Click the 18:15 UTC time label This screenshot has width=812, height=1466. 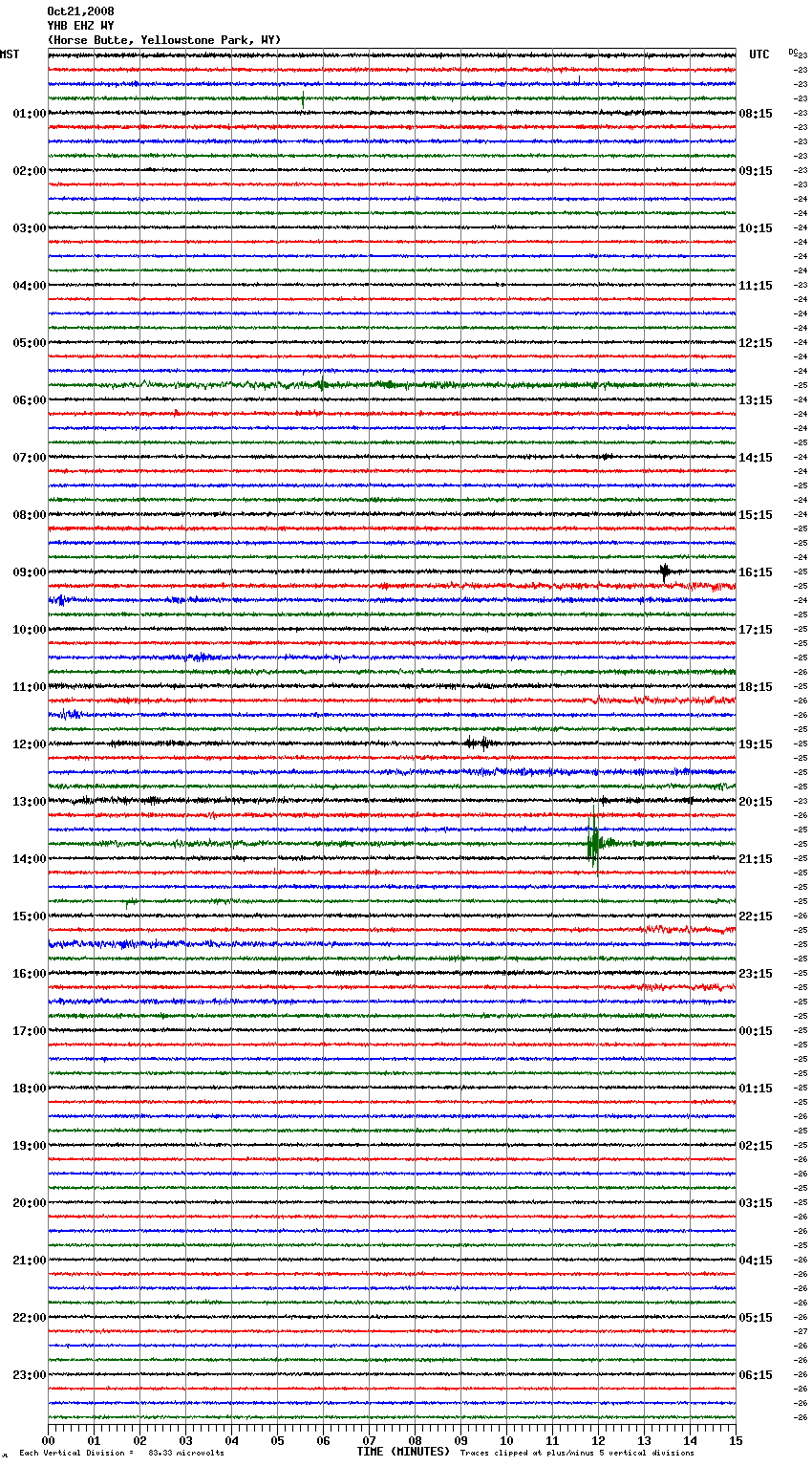pos(756,687)
